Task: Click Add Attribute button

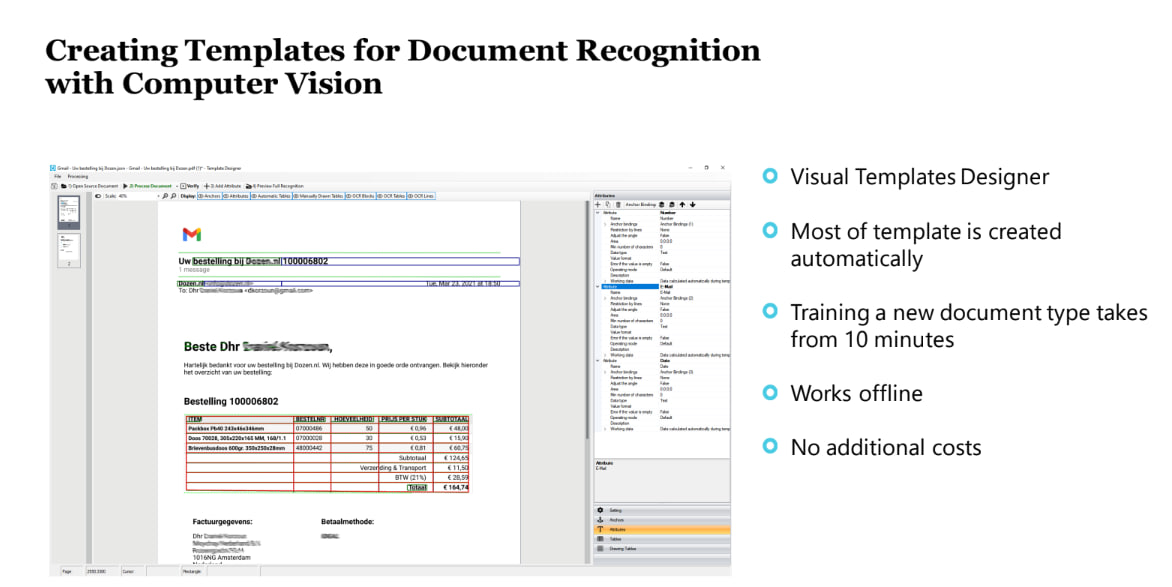Action: click(x=223, y=186)
